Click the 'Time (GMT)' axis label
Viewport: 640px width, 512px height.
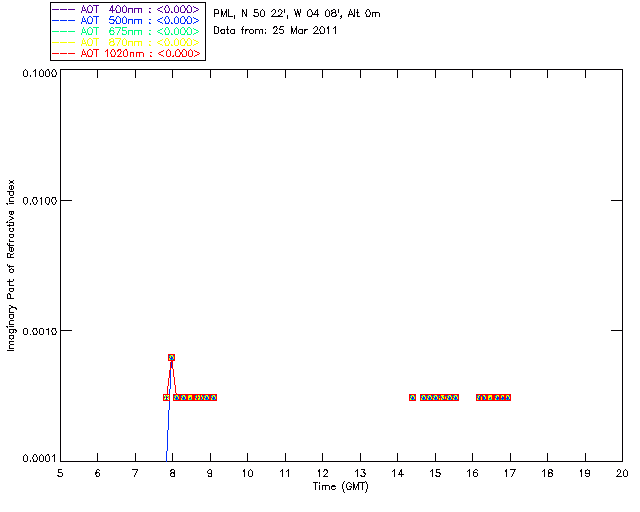[340, 487]
